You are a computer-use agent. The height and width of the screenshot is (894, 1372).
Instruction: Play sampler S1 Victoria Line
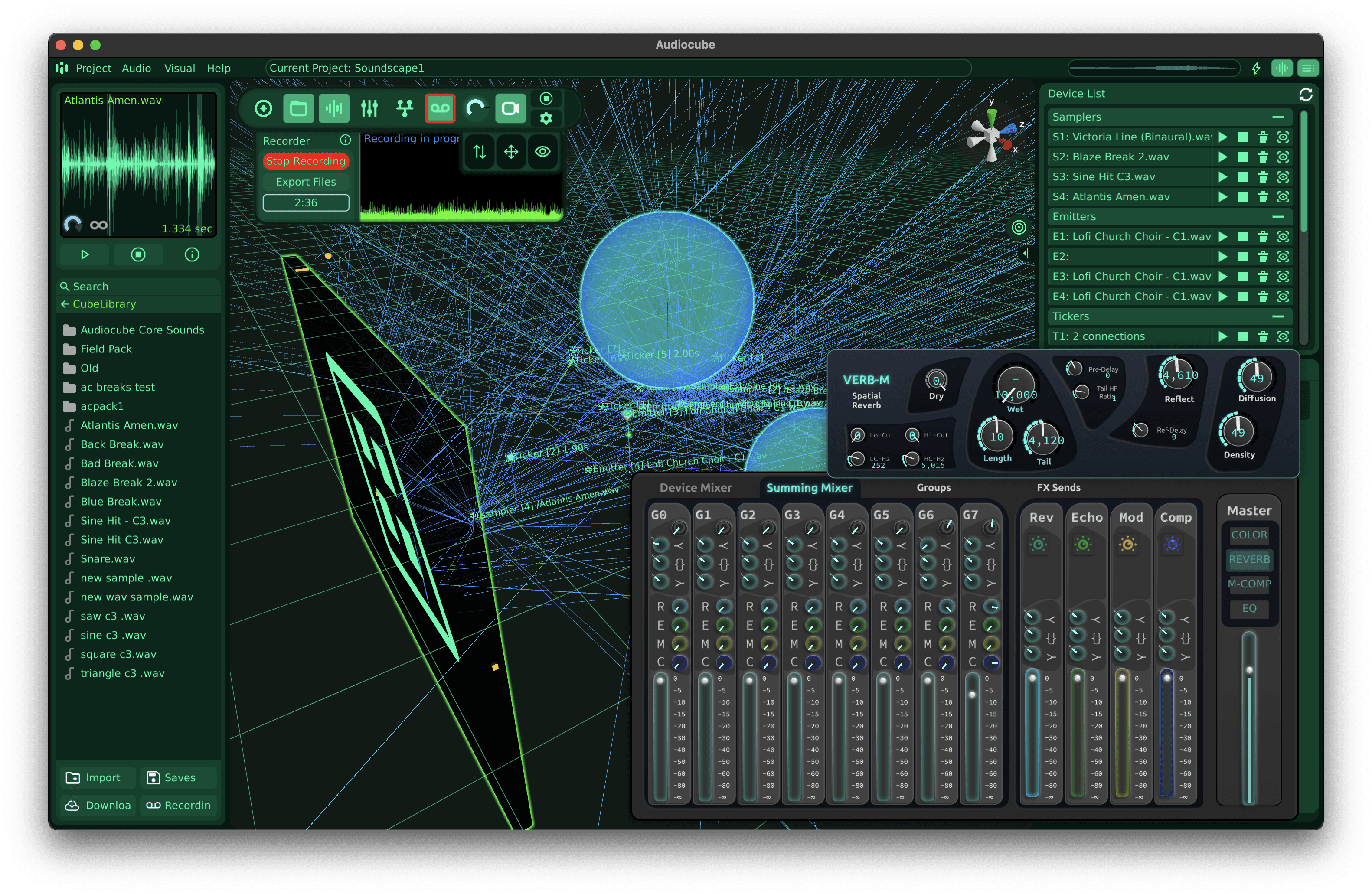(x=1223, y=137)
